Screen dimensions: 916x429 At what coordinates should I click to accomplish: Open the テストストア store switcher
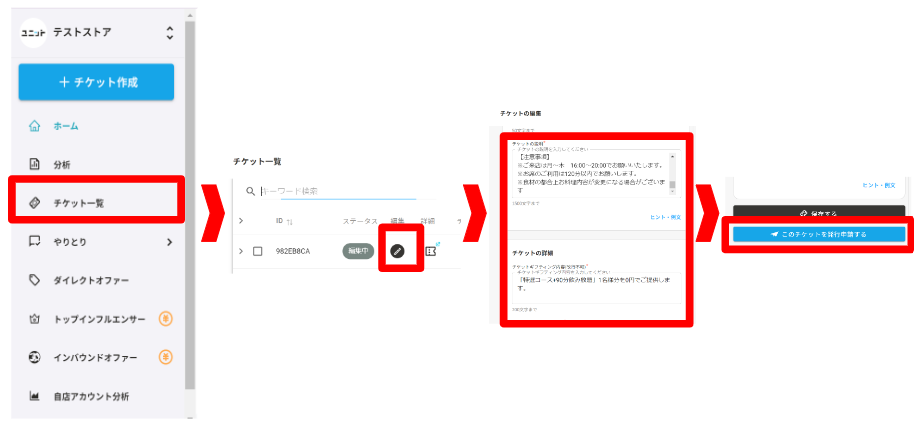click(x=169, y=33)
